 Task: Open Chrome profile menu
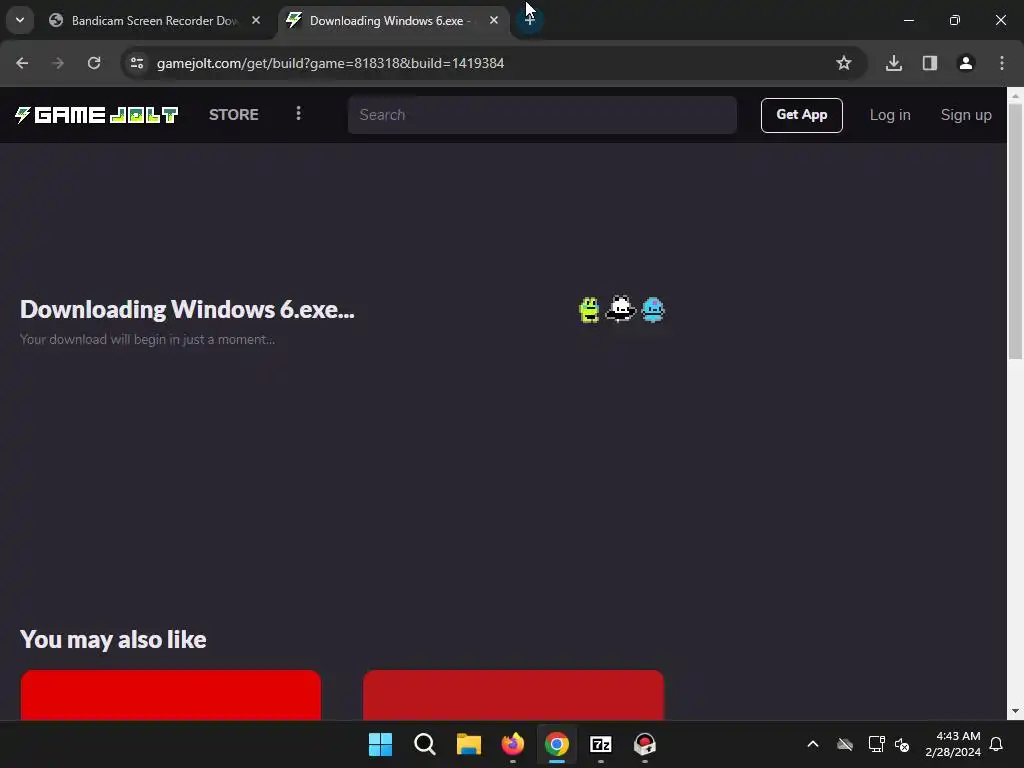(966, 63)
